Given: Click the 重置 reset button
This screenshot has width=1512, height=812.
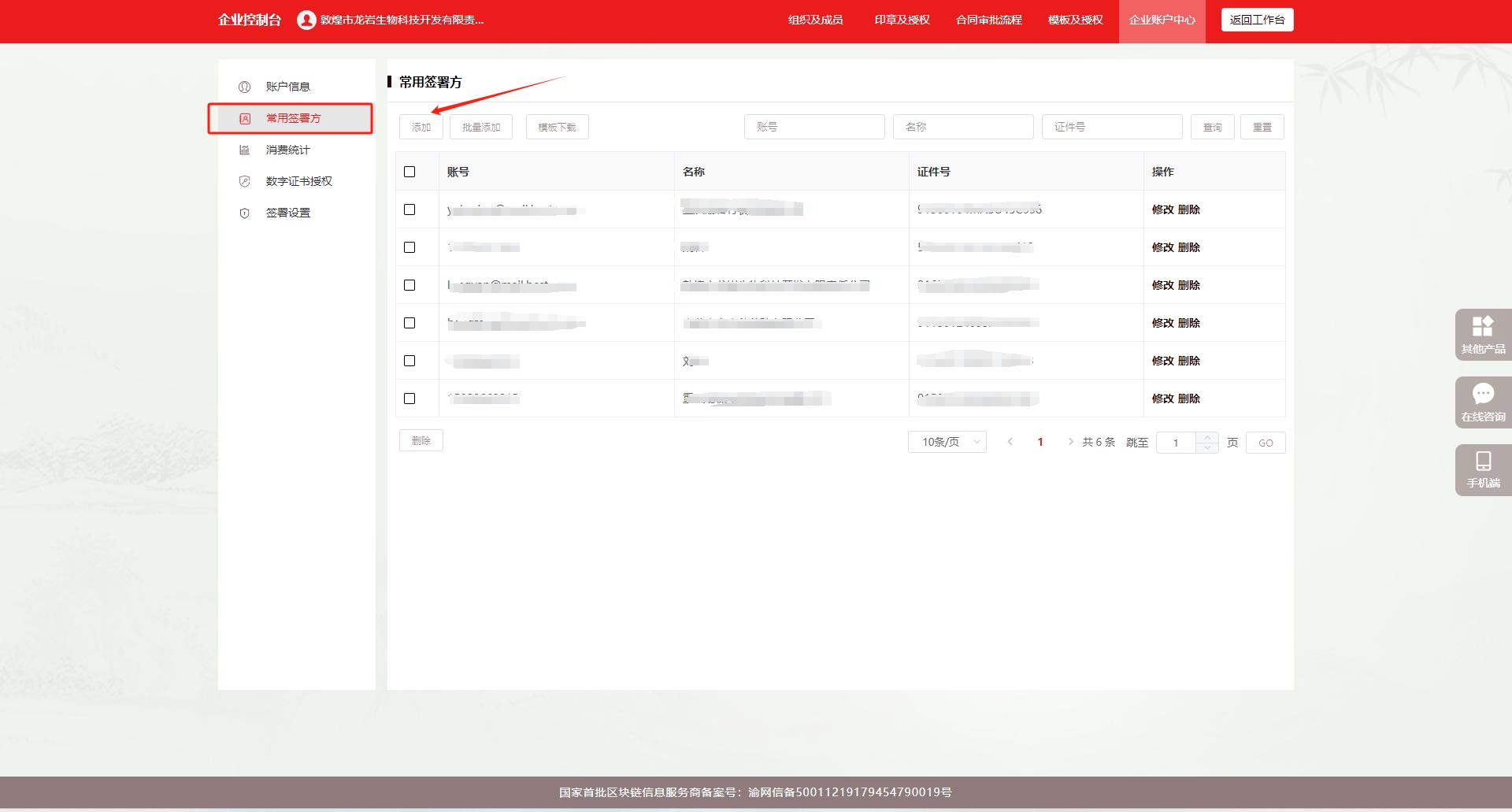Looking at the screenshot, I should [x=1262, y=127].
